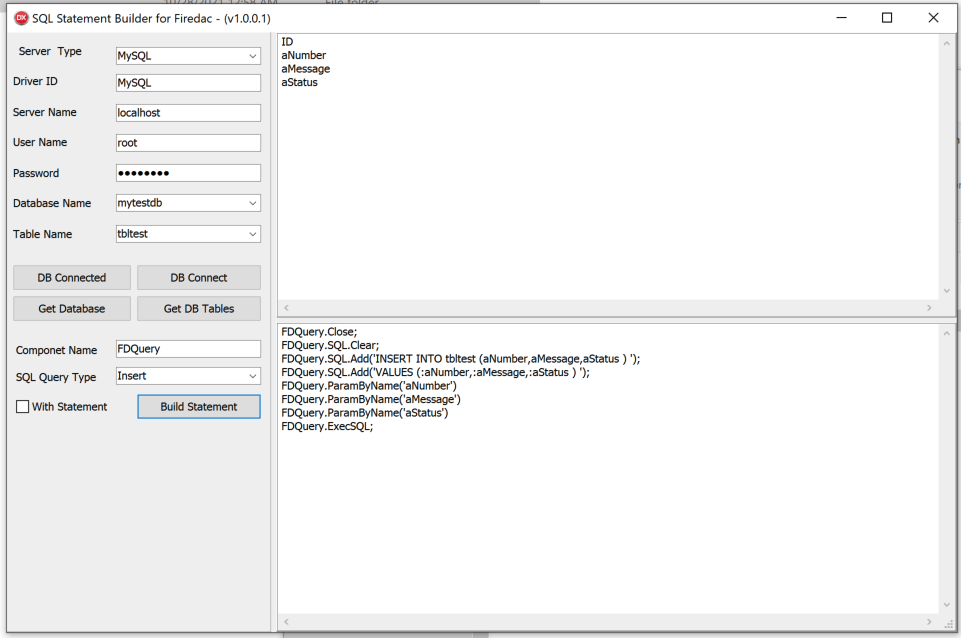The width and height of the screenshot is (961, 638).
Task: Click the DB Connect button
Action: [x=199, y=278]
